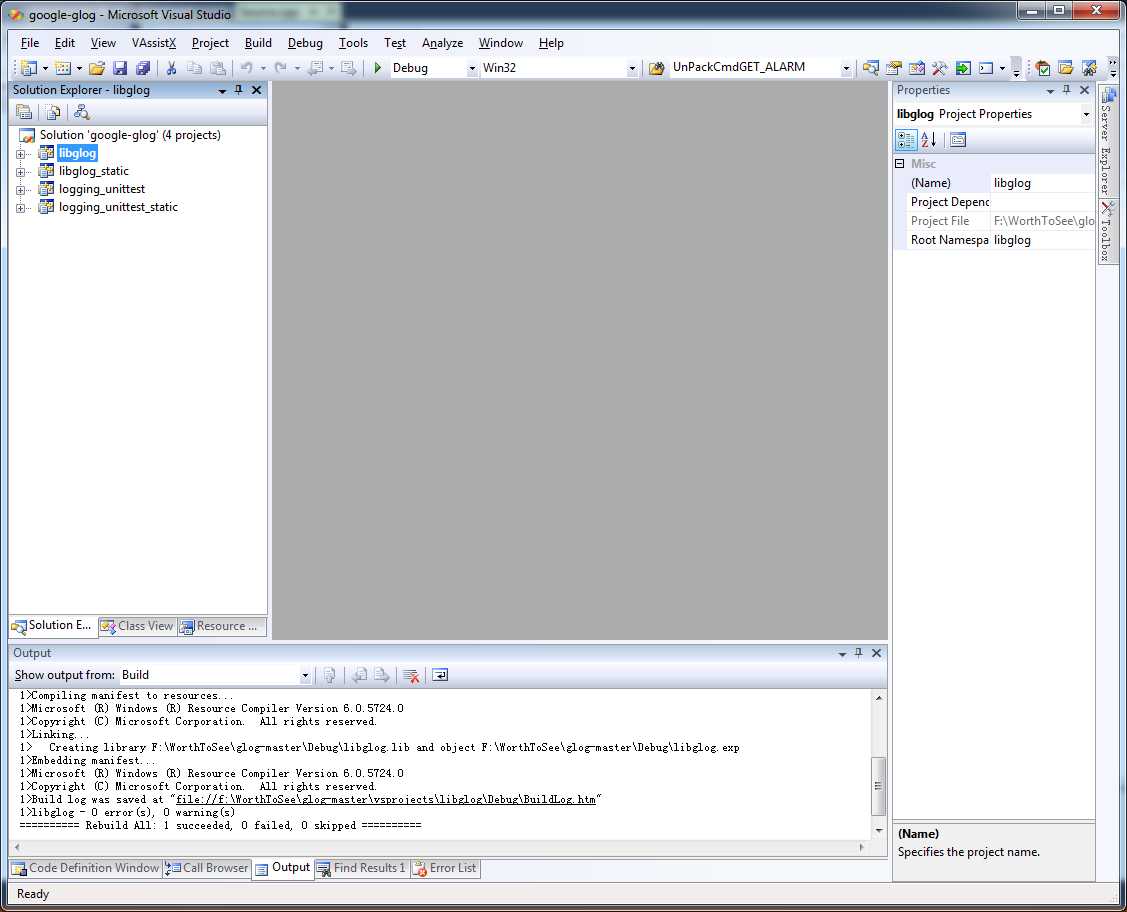Click the Save toolbar icon

(120, 68)
